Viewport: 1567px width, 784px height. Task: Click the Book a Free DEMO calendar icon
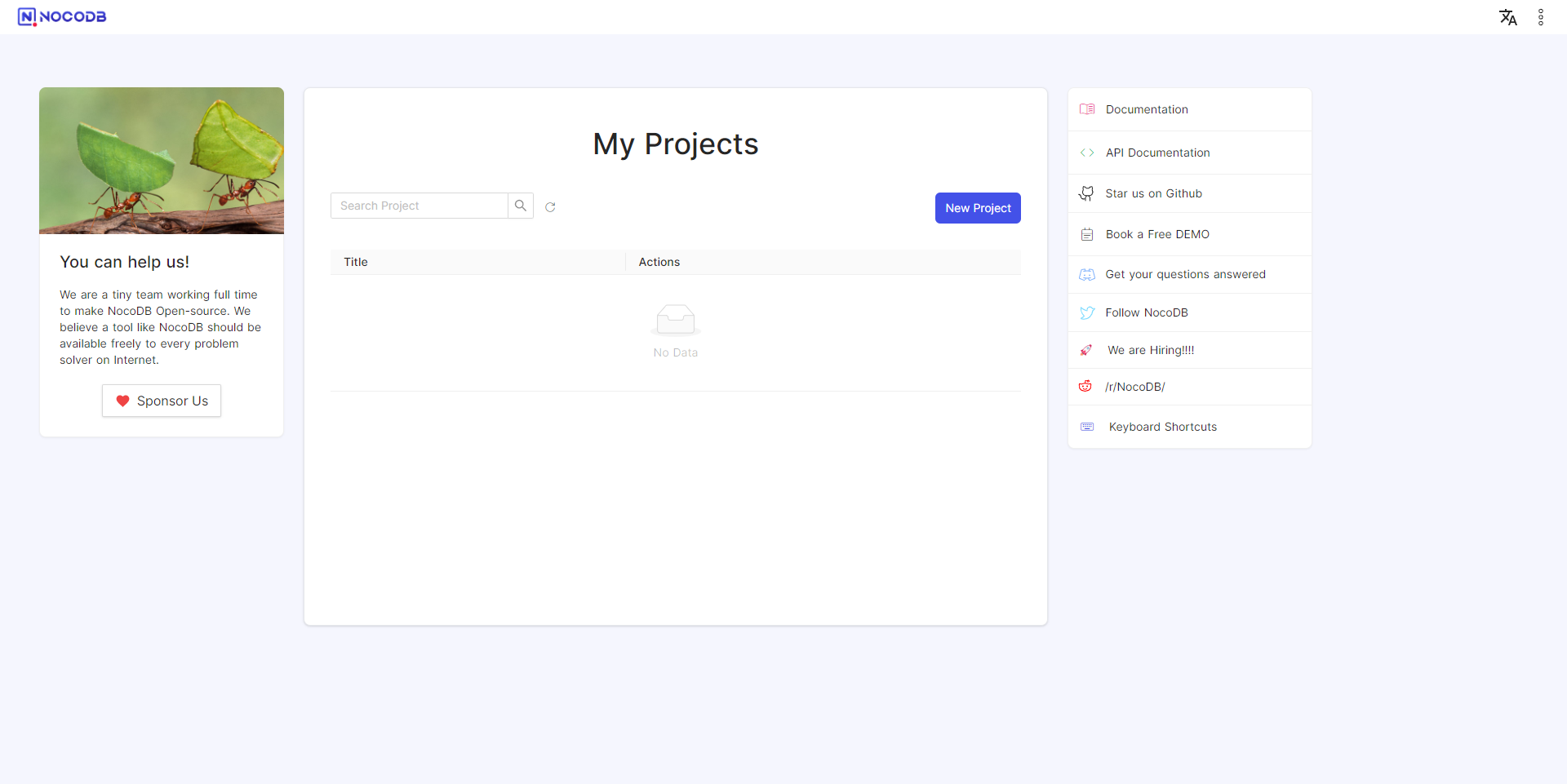pos(1087,234)
